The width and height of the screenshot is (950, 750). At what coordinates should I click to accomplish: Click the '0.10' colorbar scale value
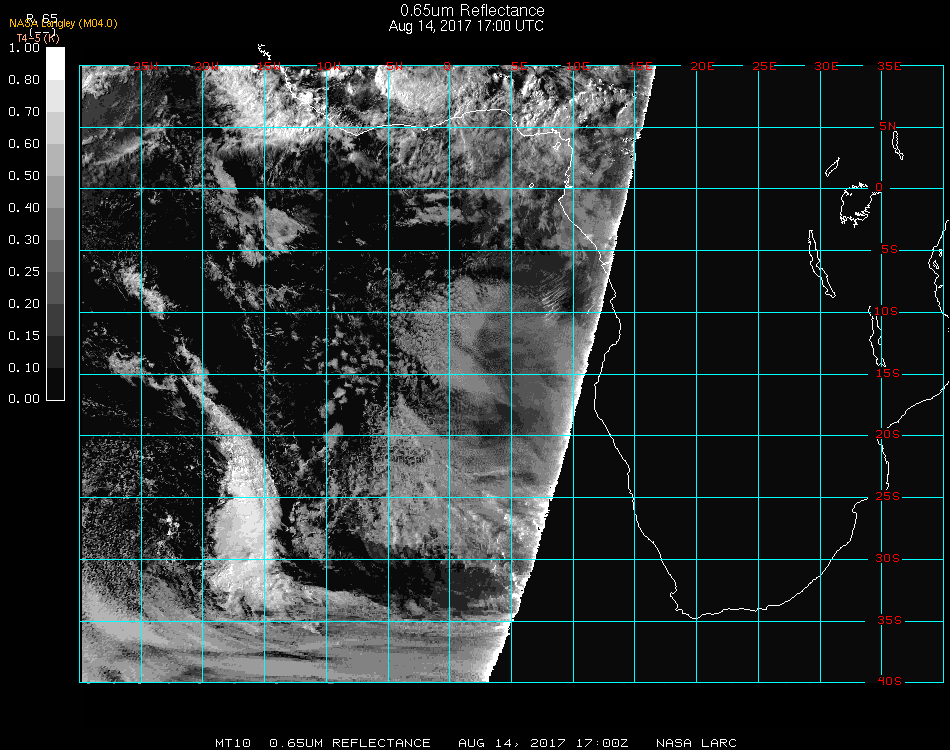[24, 368]
